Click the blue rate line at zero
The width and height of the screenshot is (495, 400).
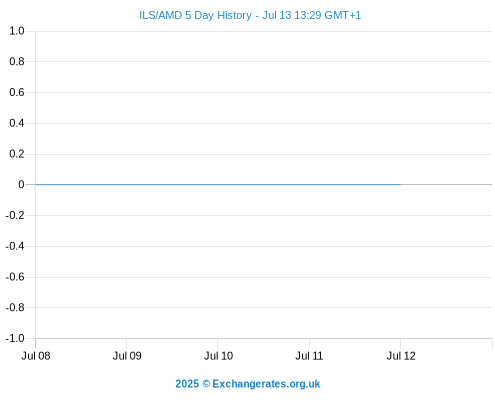[218, 184]
